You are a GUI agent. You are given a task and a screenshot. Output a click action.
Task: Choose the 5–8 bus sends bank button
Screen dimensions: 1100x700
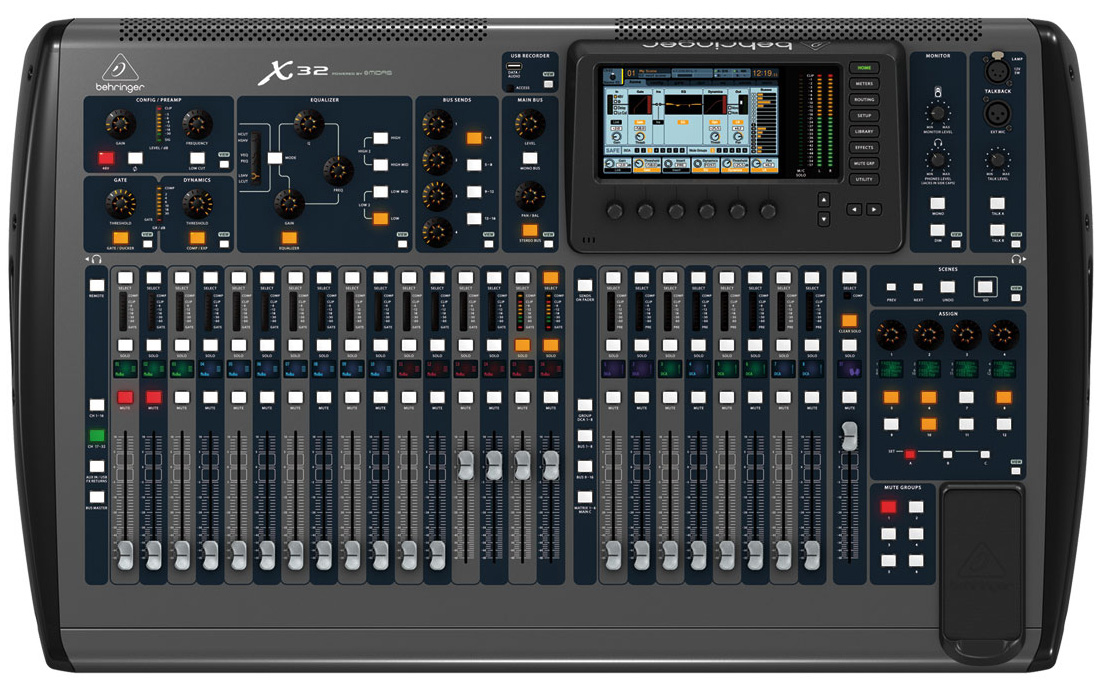(474, 165)
